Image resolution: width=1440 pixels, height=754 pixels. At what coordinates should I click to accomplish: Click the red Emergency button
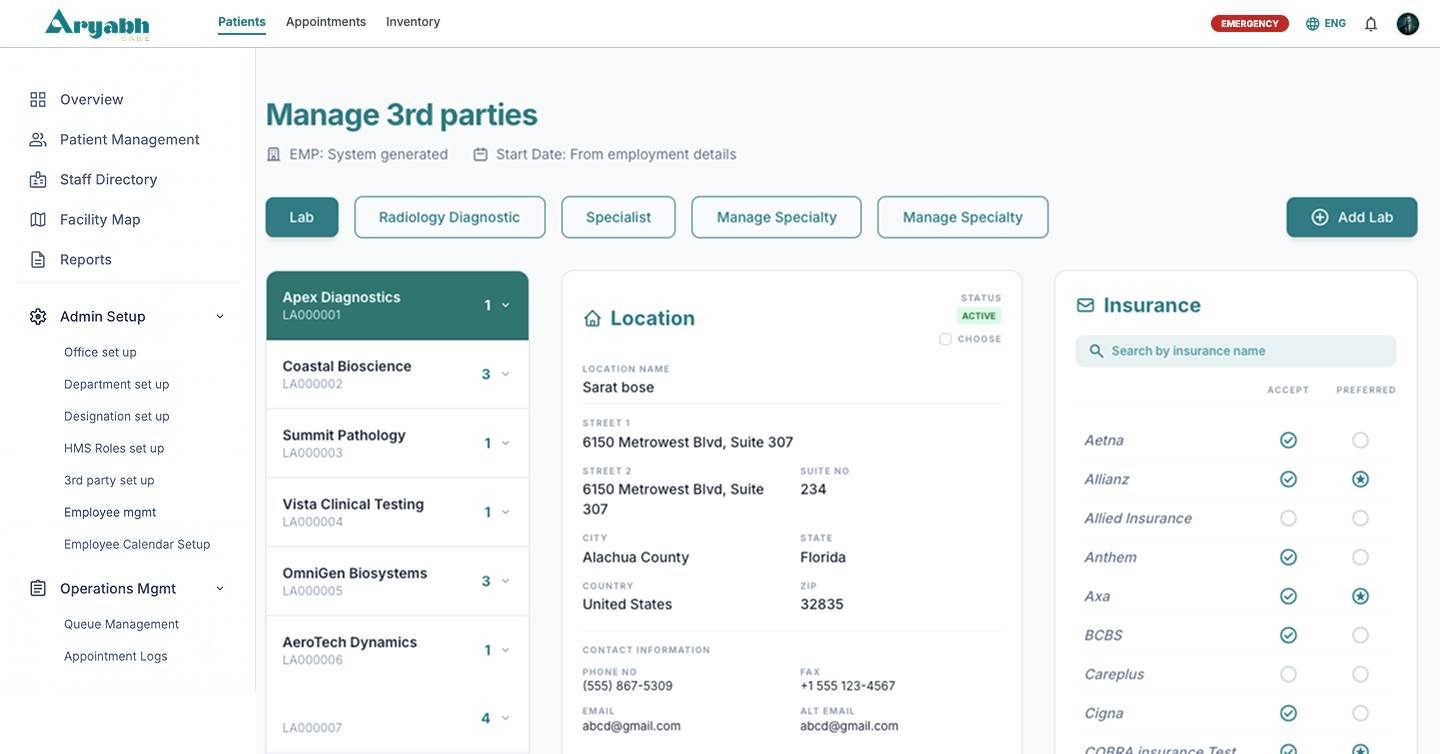(1250, 24)
